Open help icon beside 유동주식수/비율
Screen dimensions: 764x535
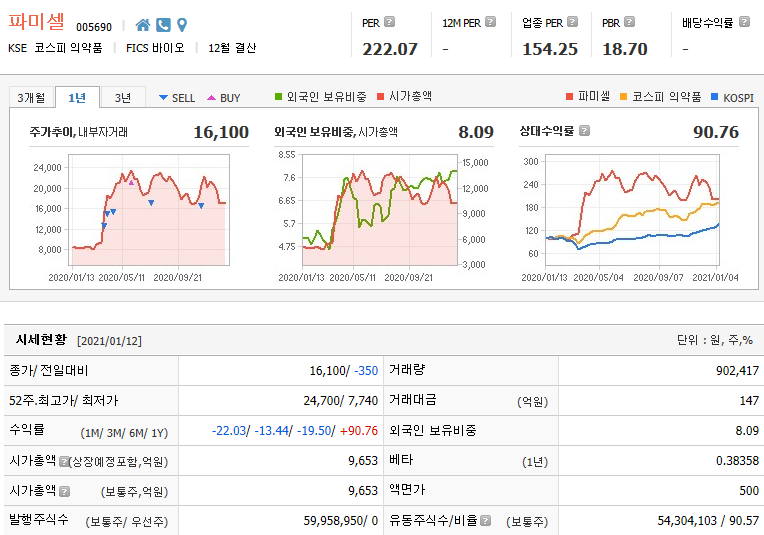(485, 521)
